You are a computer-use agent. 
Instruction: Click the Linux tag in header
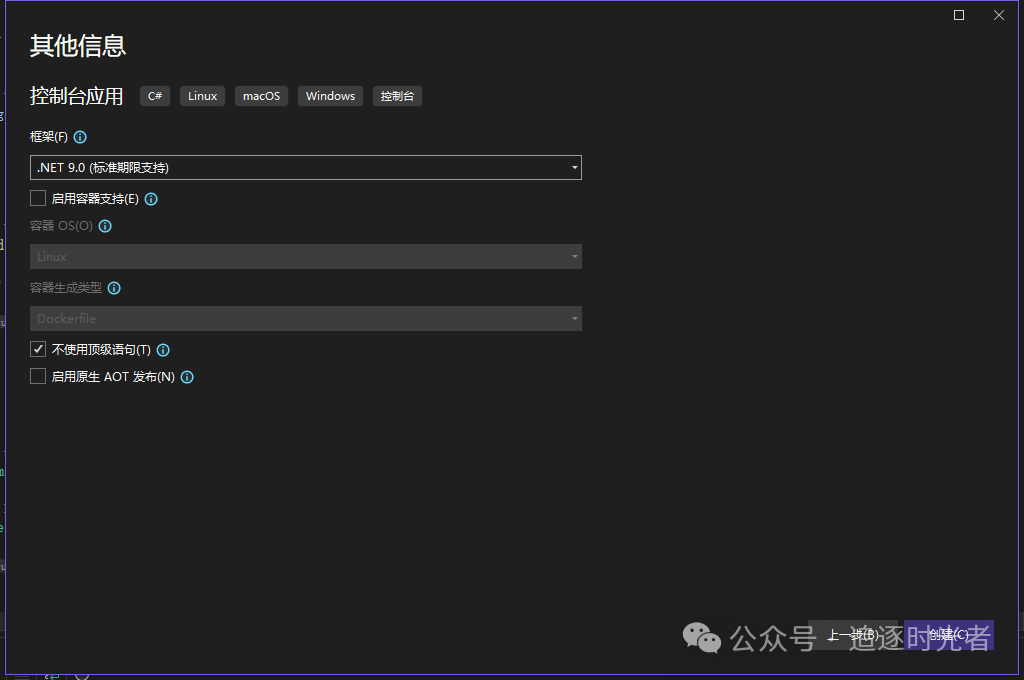point(202,96)
